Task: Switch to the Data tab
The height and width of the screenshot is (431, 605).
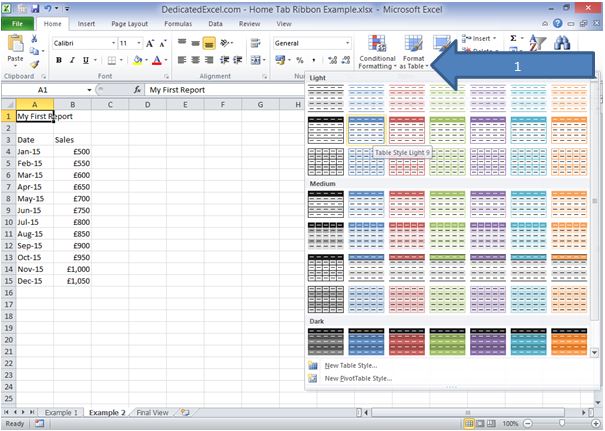Action: coord(215,24)
